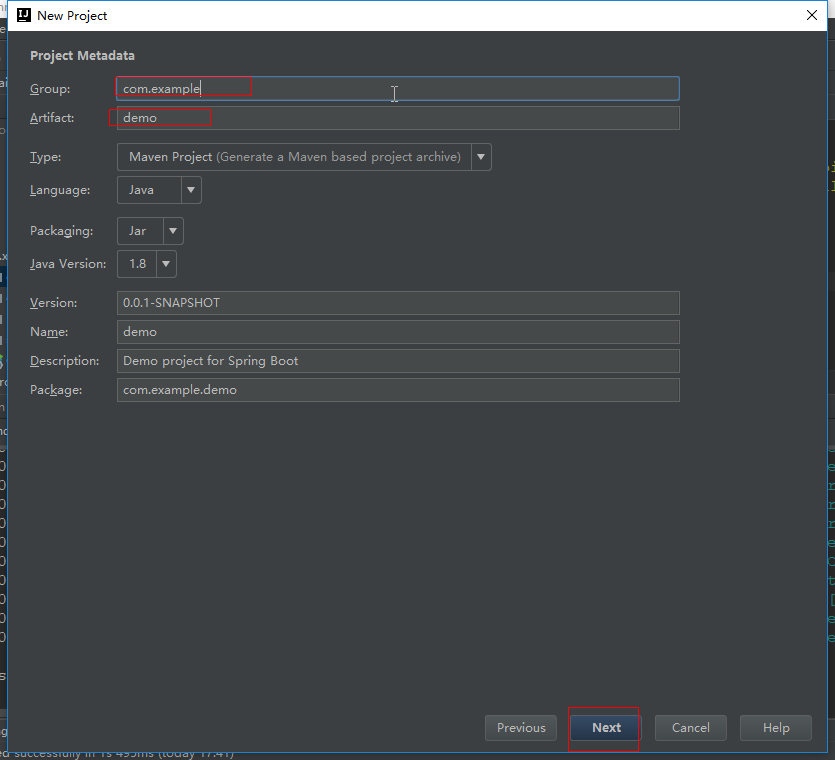The image size is (835, 760).
Task: Open the Java Version dropdown arrow
Action: (x=166, y=264)
